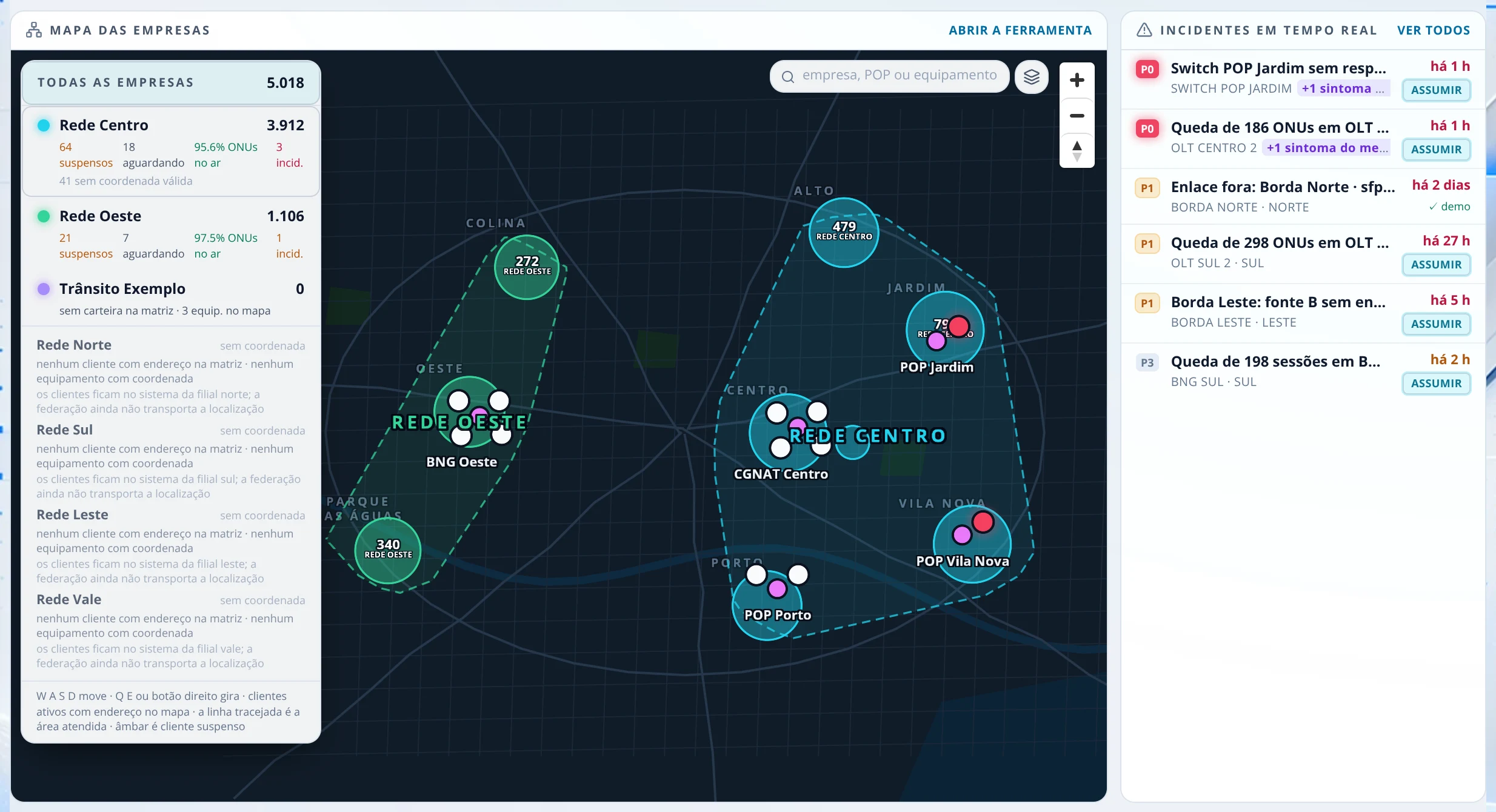The height and width of the screenshot is (812, 1496).
Task: Open the Enlace fora: Borda Norte incident
Action: coord(1303,196)
